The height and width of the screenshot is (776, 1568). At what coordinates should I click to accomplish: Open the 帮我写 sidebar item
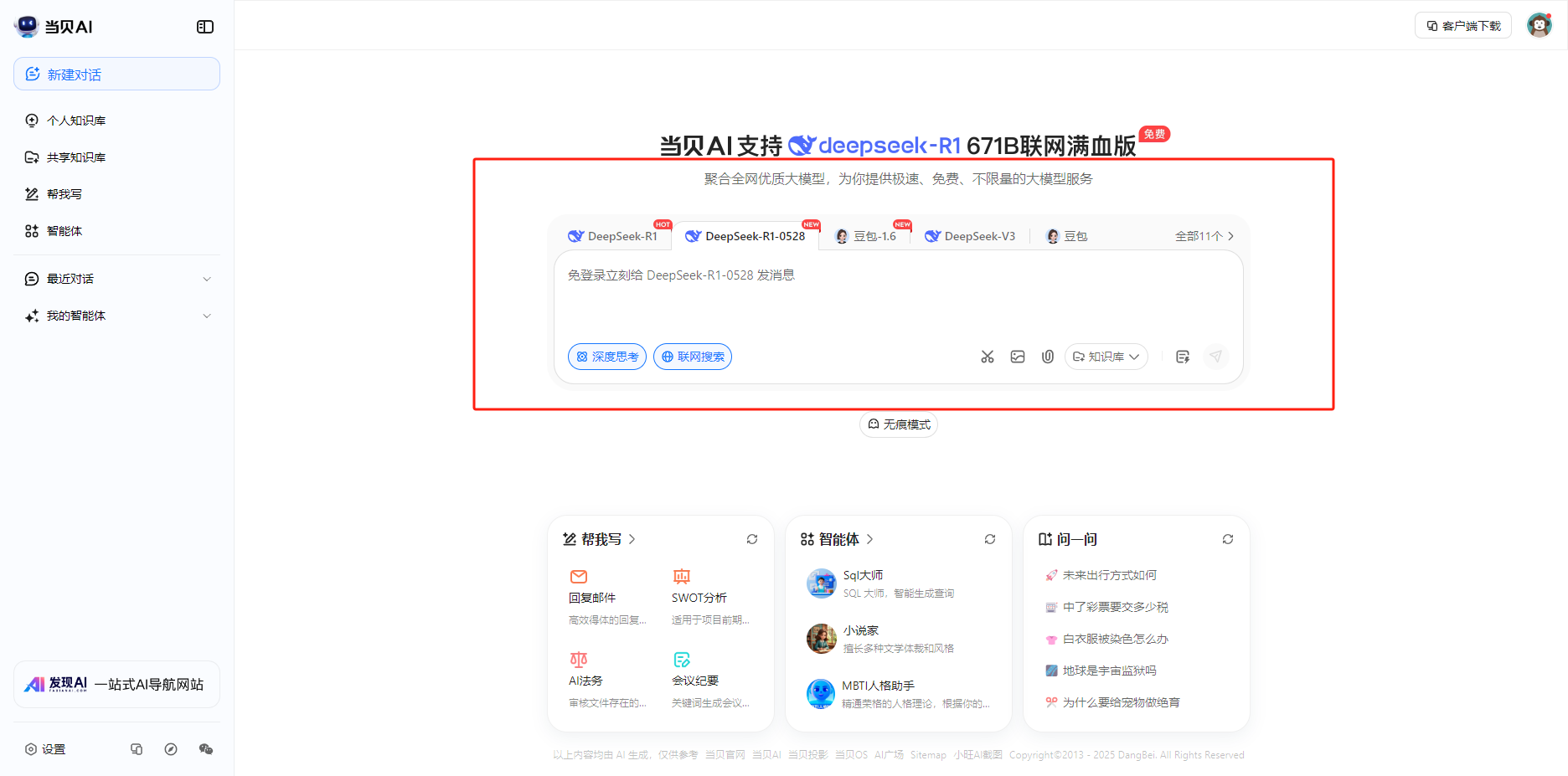click(x=116, y=194)
